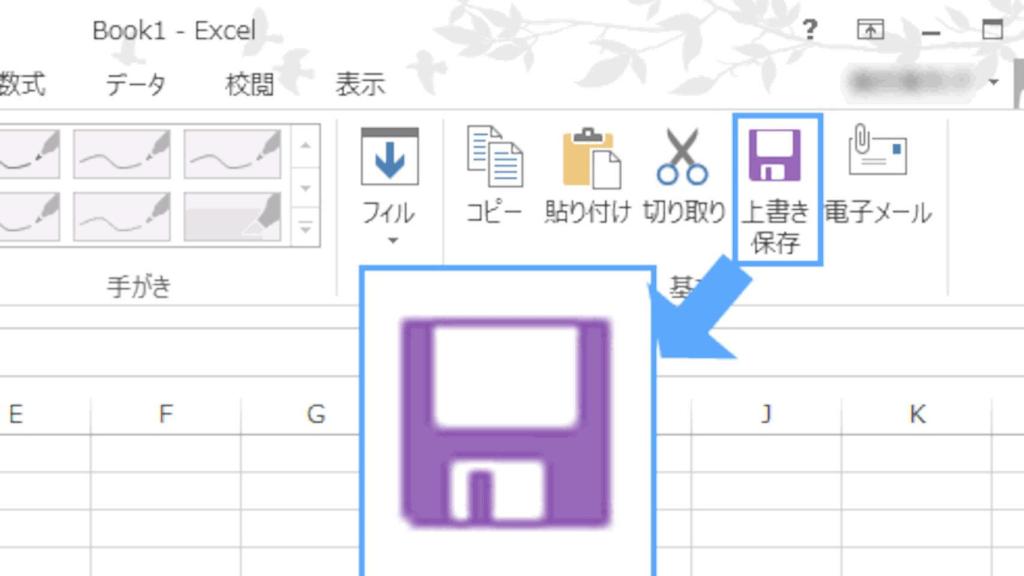Select the コピー (Copy) icon
The height and width of the screenshot is (576, 1024).
click(x=494, y=155)
